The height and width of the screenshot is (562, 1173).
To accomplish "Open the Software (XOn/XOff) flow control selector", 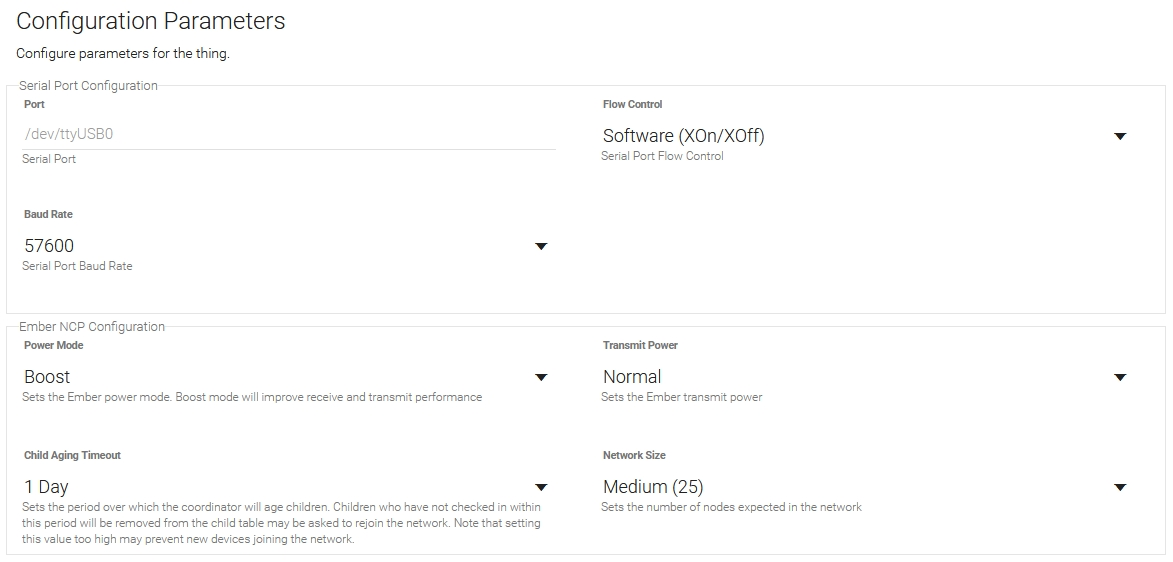I will click(684, 136).
